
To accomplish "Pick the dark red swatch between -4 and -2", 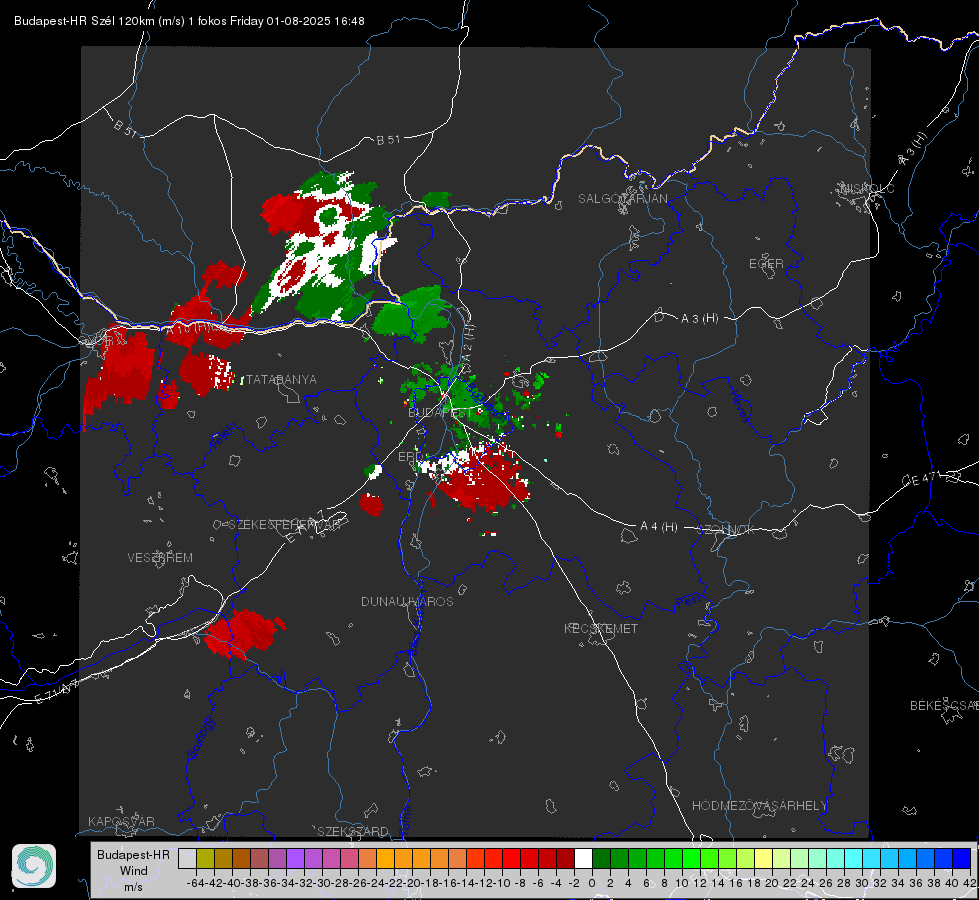I will point(565,859).
